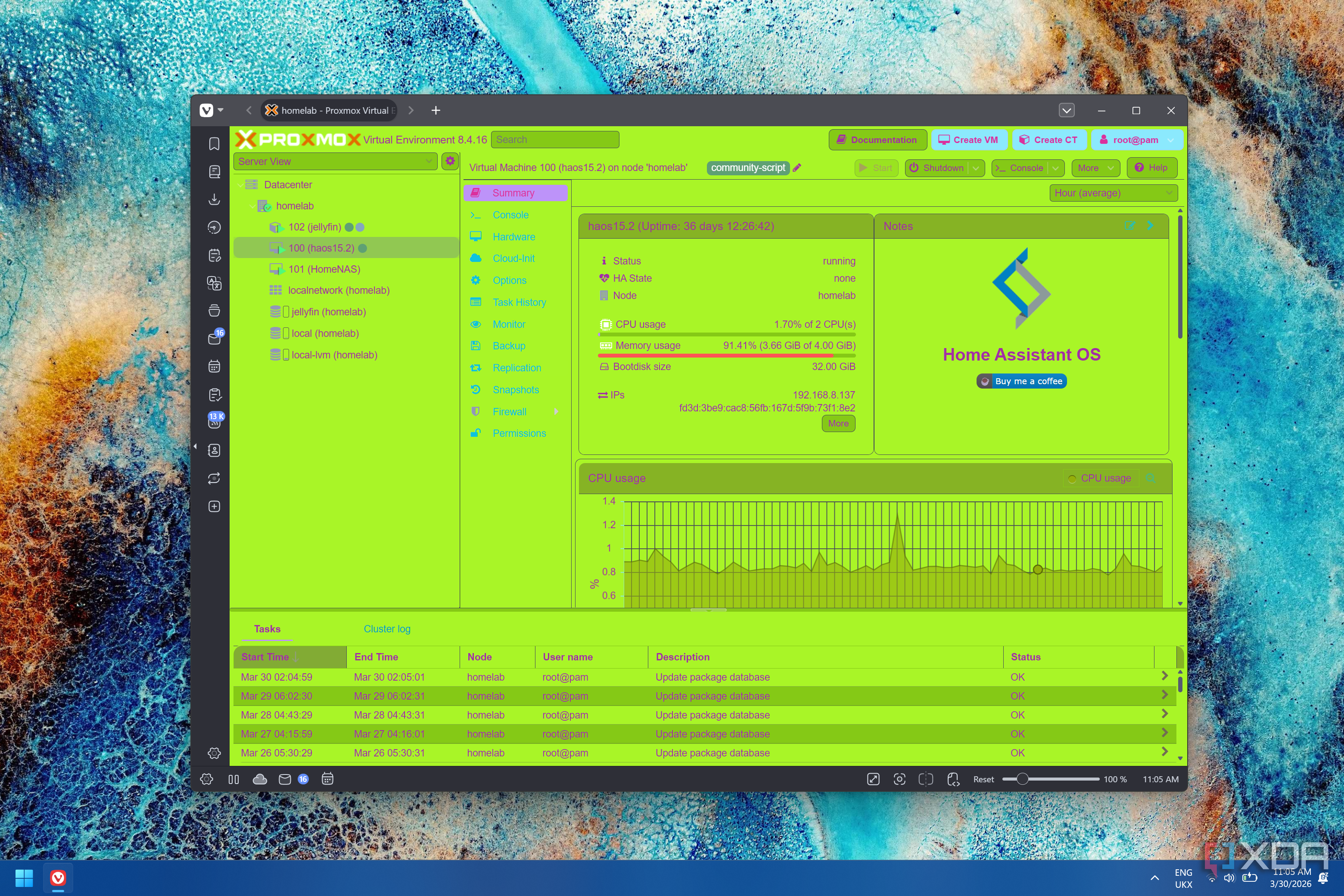Screen dimensions: 1344x896
Task: Open the Snapshots section
Action: coord(516,390)
